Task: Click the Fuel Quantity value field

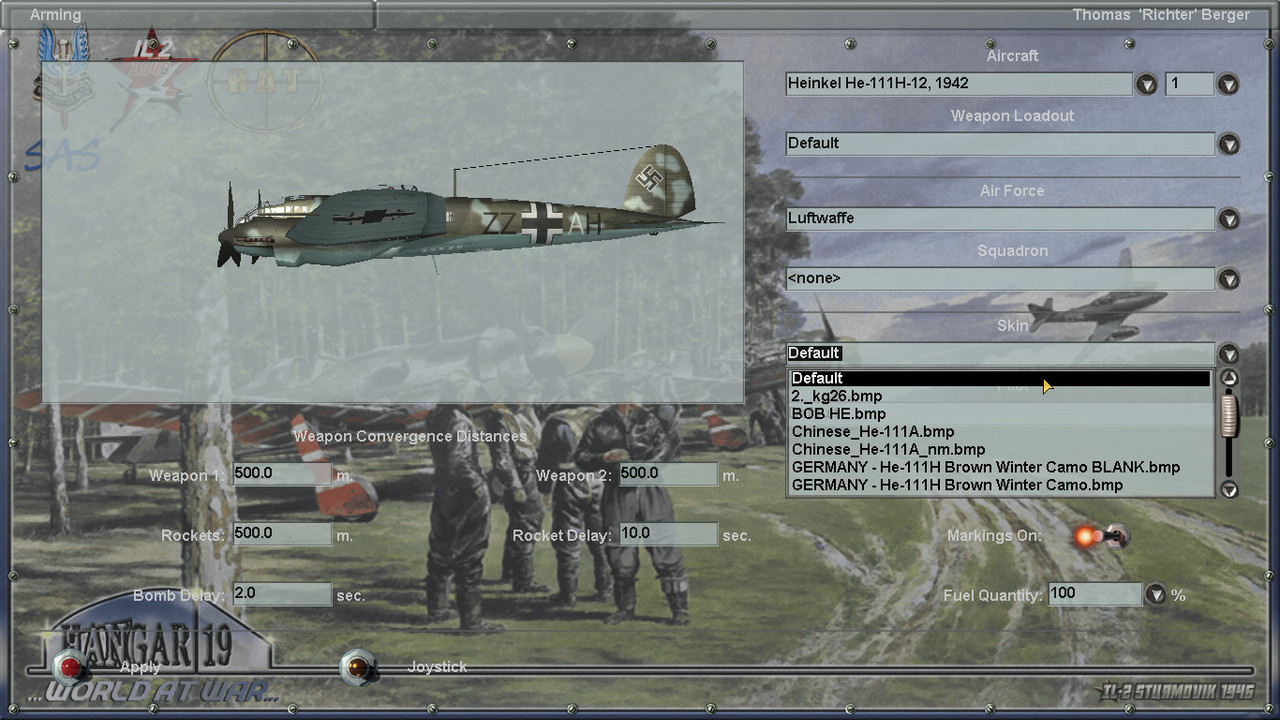Action: 1095,594
